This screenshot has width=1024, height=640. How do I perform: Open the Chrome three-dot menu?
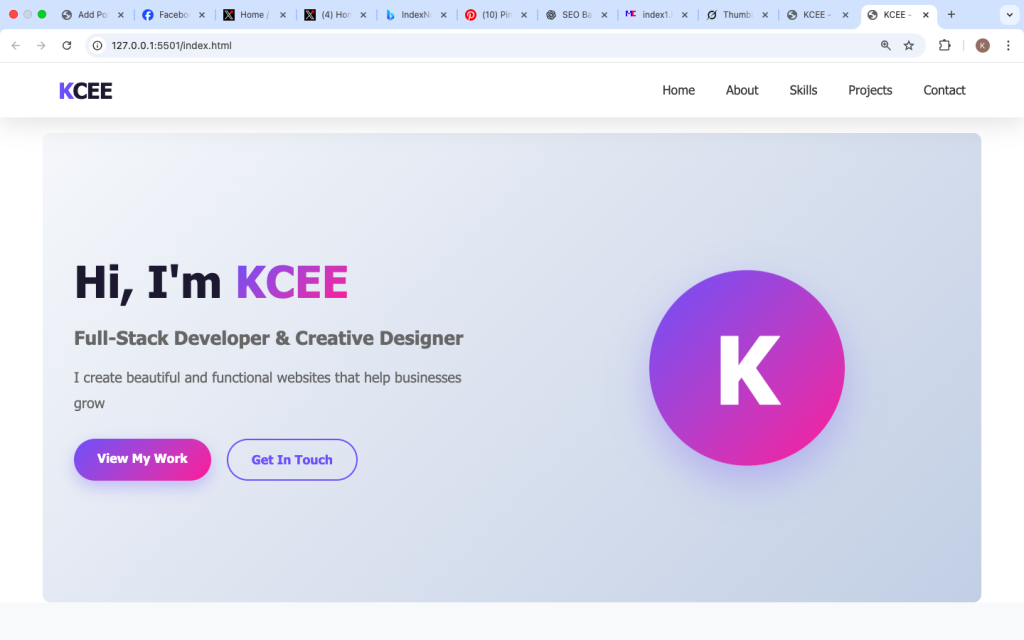[1007, 45]
